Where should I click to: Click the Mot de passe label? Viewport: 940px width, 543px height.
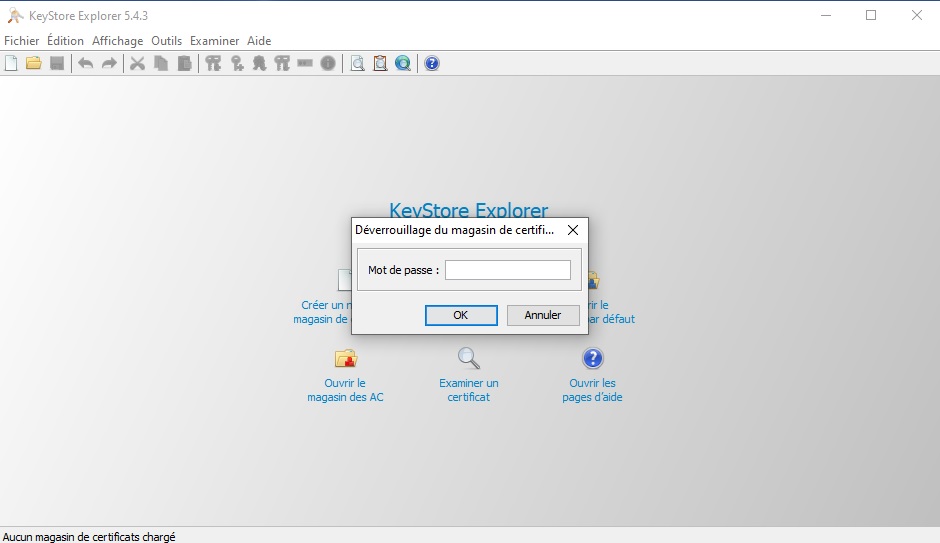click(x=403, y=270)
